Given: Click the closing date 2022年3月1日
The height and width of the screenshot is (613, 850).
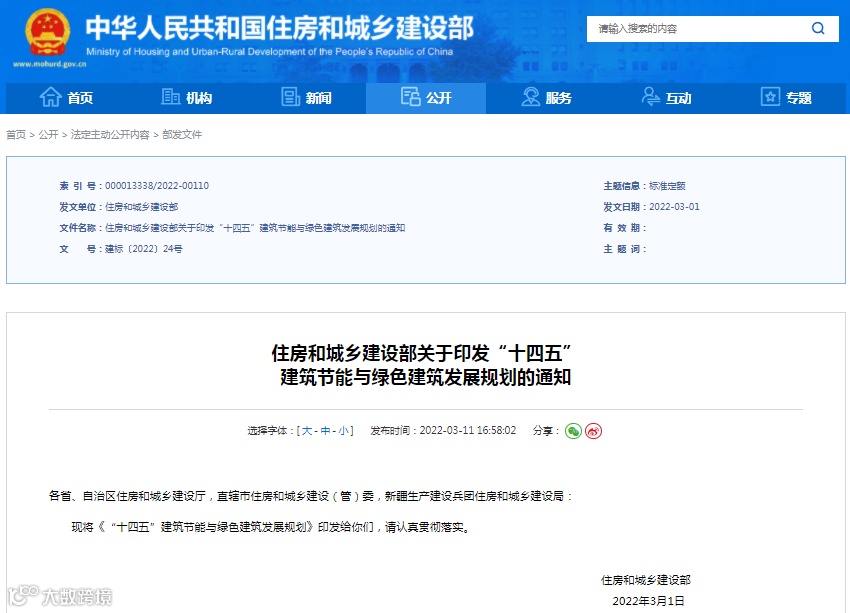Looking at the screenshot, I should pyautogui.click(x=648, y=601).
